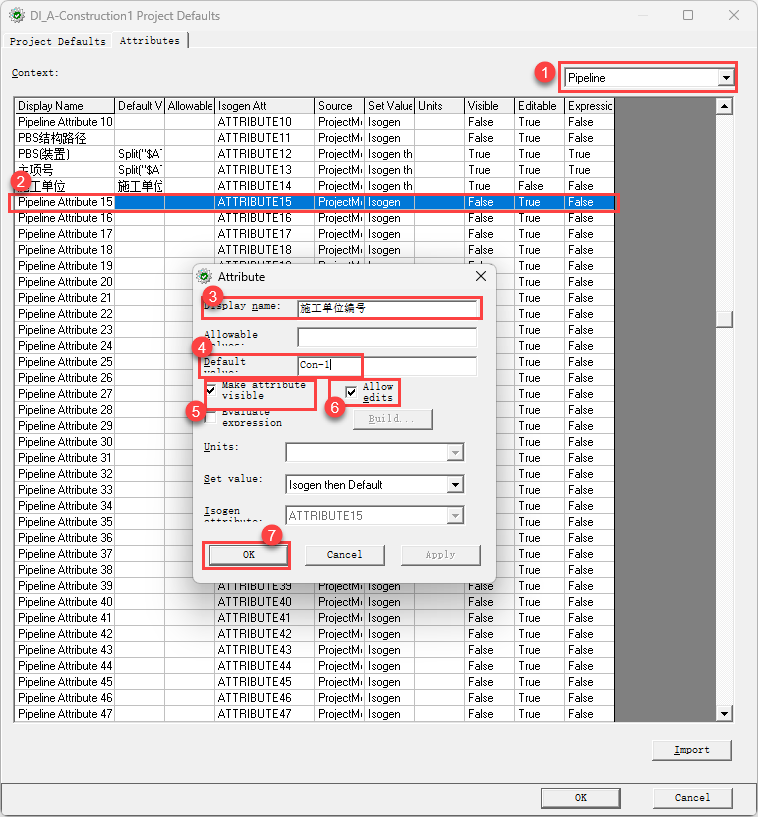Click the table scrollbar up arrow
This screenshot has width=758, height=817.
725,105
